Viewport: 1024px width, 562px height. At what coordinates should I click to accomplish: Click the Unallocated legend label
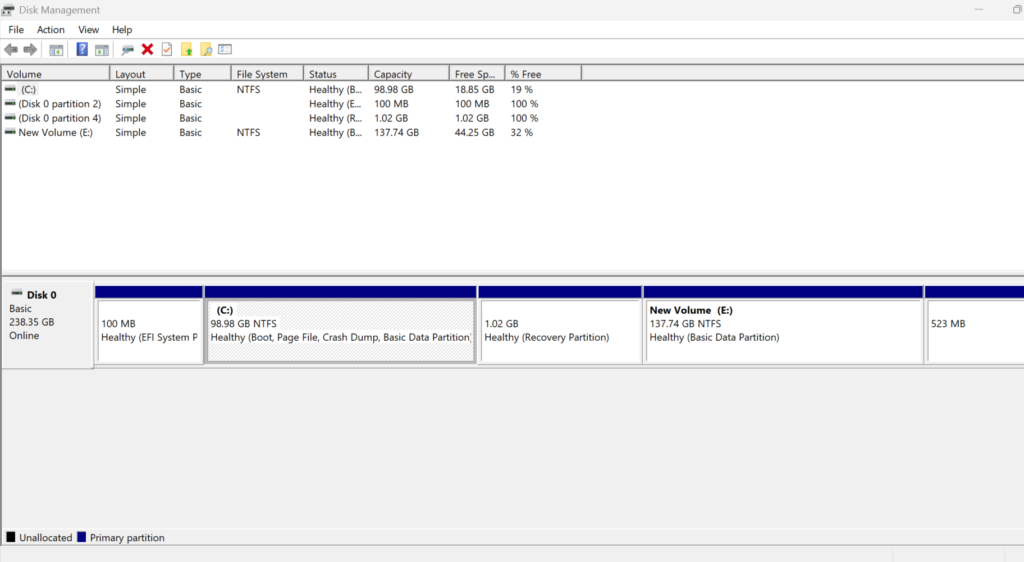click(46, 538)
